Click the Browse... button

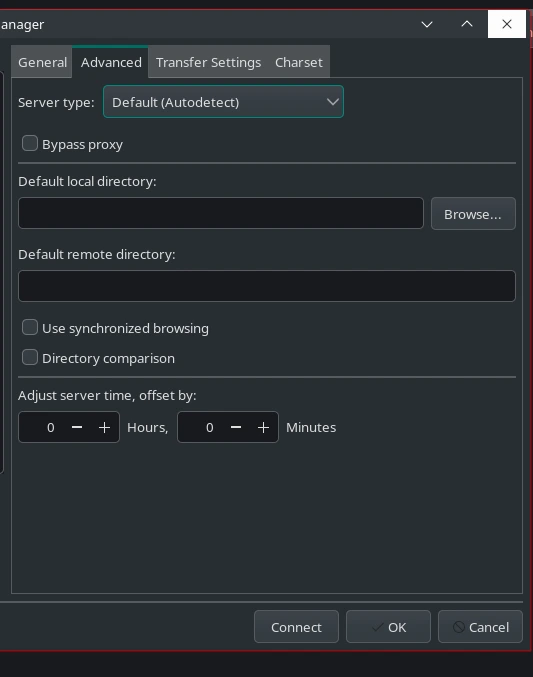[473, 214]
